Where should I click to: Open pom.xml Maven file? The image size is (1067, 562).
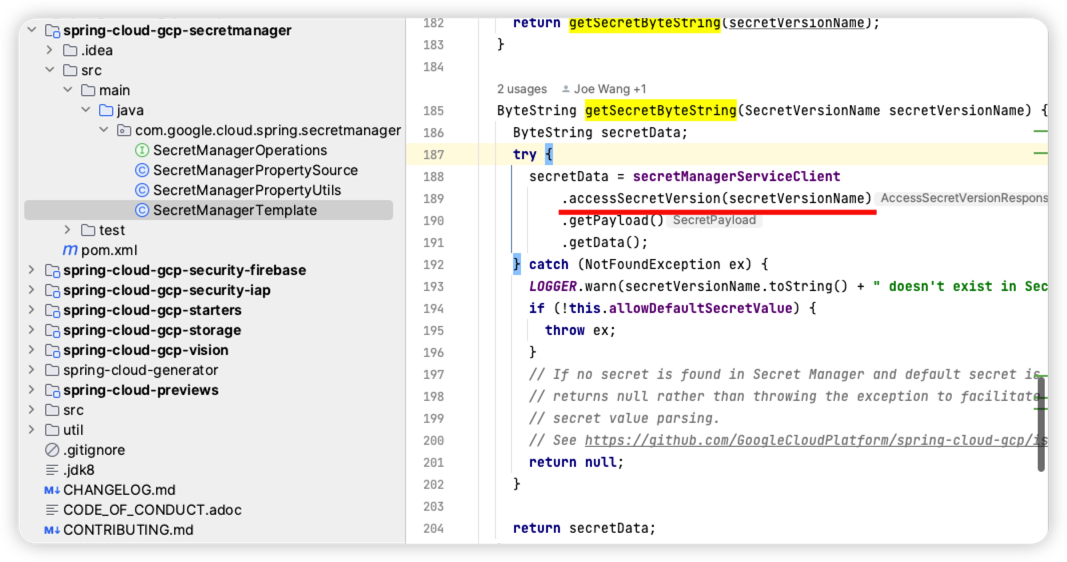coord(109,250)
